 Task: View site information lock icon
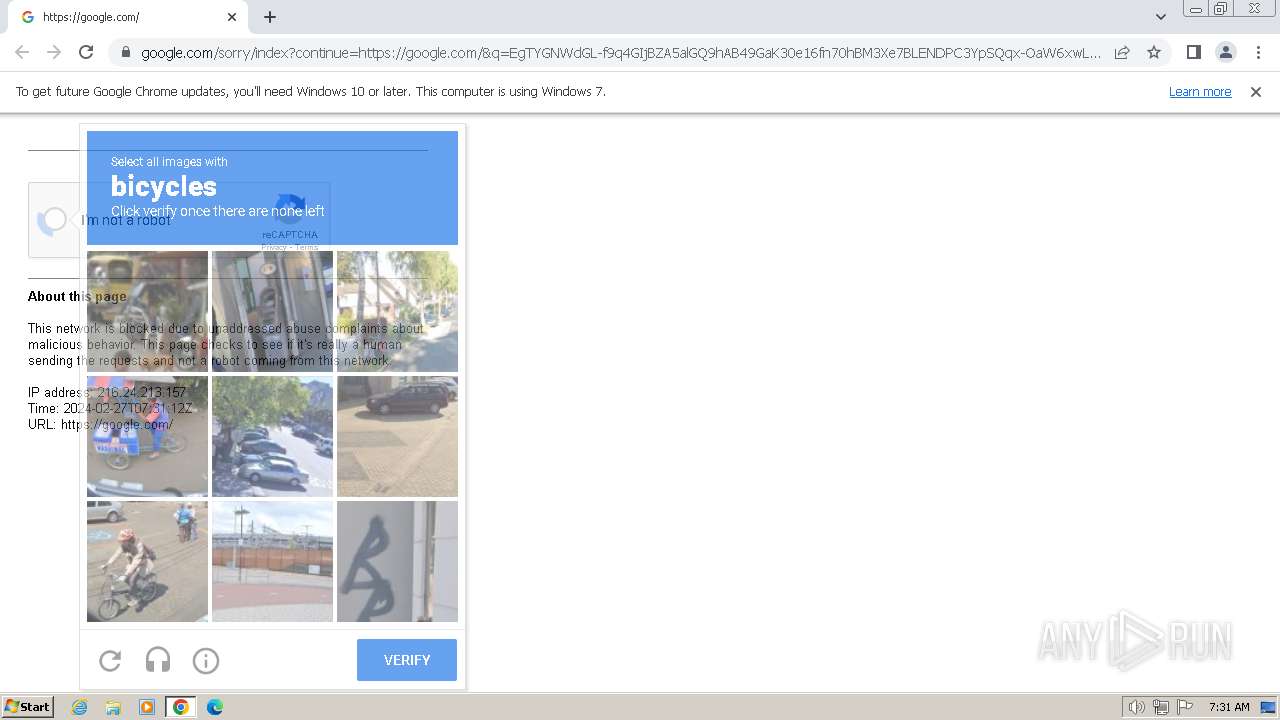[x=125, y=53]
